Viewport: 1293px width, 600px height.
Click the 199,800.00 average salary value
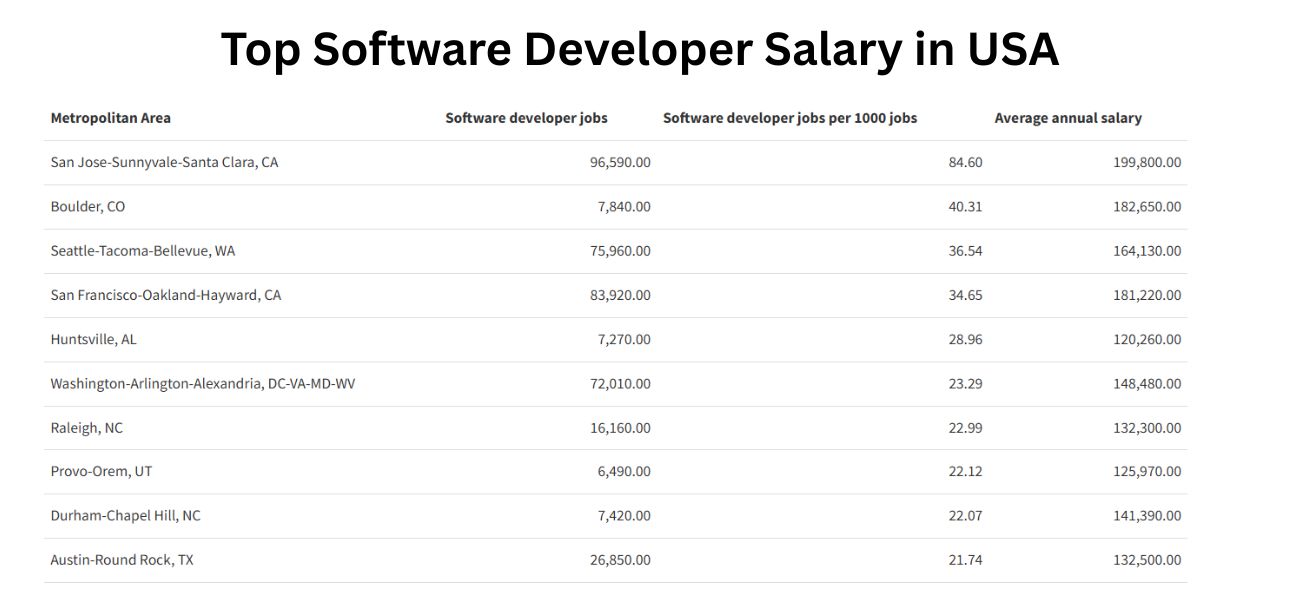[1146, 162]
